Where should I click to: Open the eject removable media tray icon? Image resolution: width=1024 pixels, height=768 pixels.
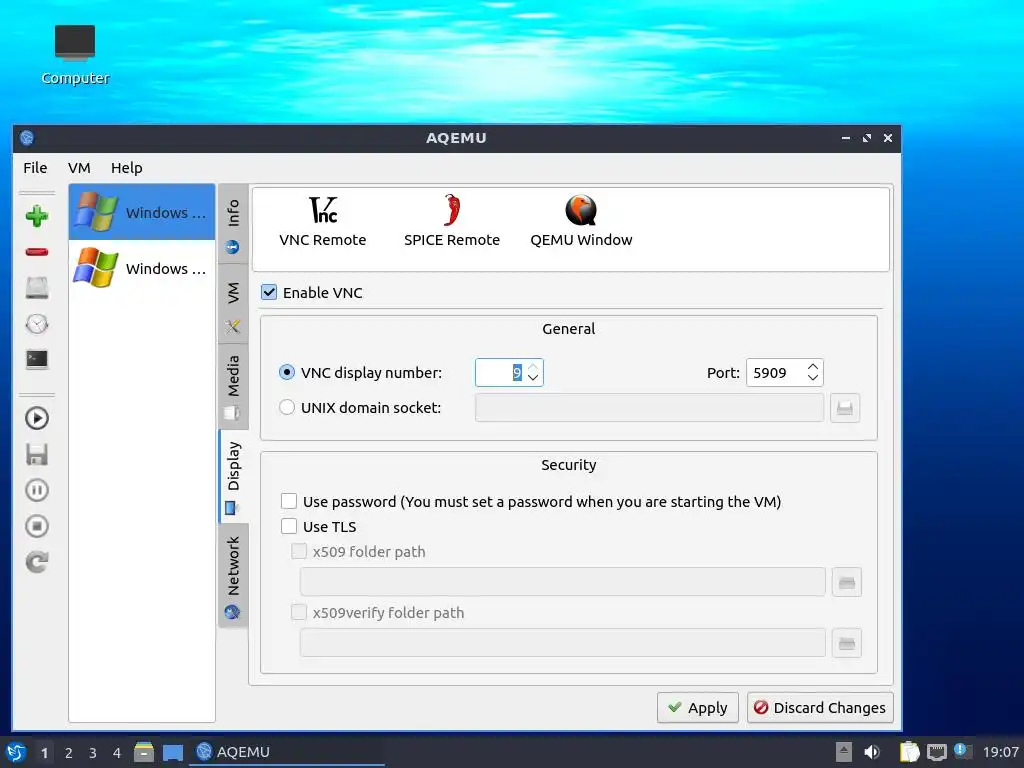click(x=844, y=752)
